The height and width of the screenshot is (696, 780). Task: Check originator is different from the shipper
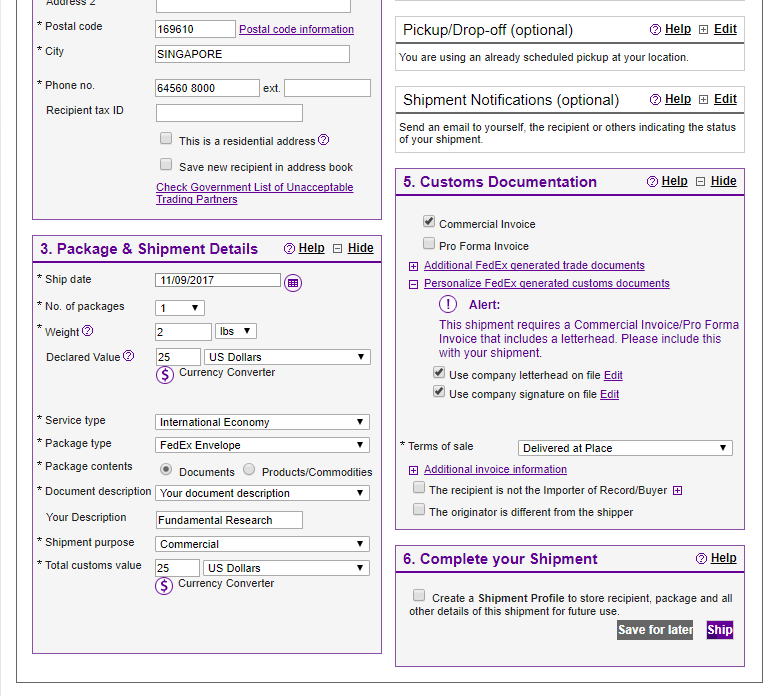point(419,509)
